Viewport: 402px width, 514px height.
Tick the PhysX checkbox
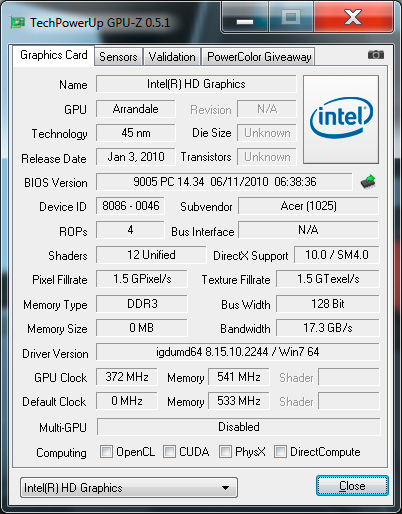pos(225,452)
